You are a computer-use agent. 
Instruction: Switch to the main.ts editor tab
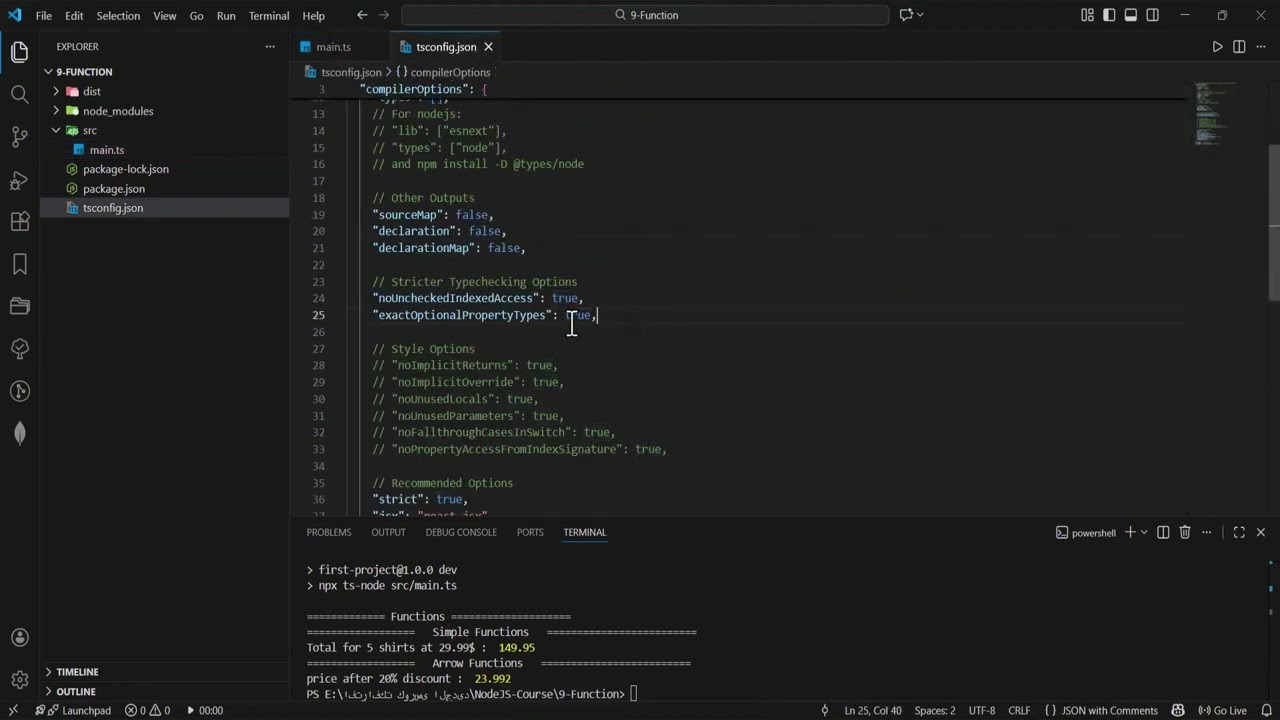coord(333,47)
